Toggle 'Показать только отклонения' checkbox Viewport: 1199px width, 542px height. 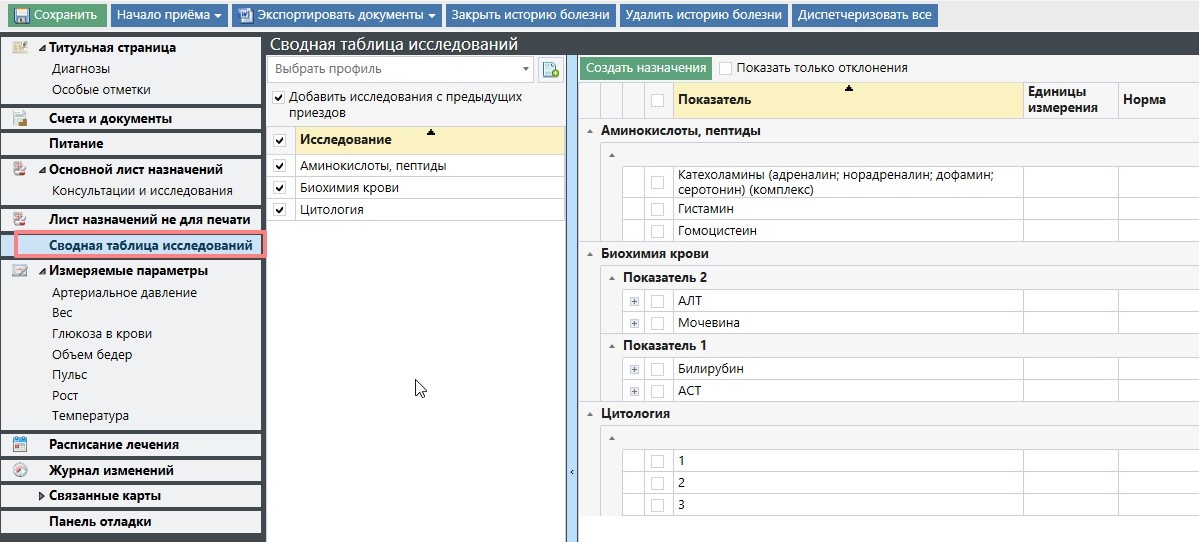[x=726, y=68]
